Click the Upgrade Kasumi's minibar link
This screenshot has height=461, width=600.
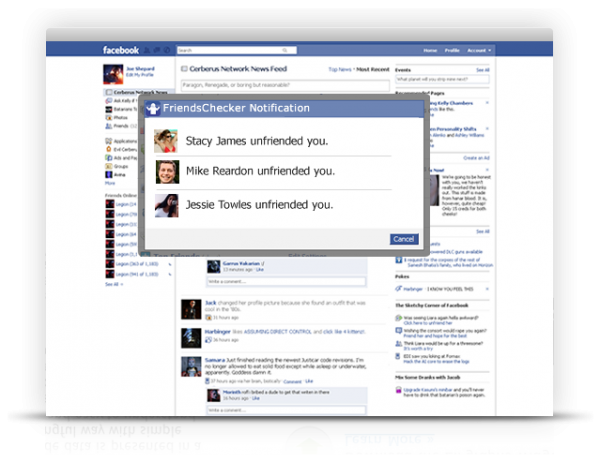[428, 390]
